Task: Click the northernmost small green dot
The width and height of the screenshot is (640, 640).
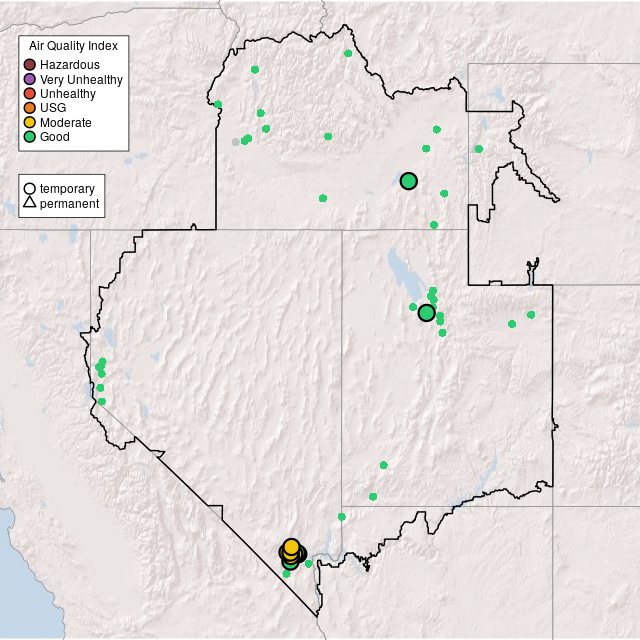Action: [x=347, y=53]
